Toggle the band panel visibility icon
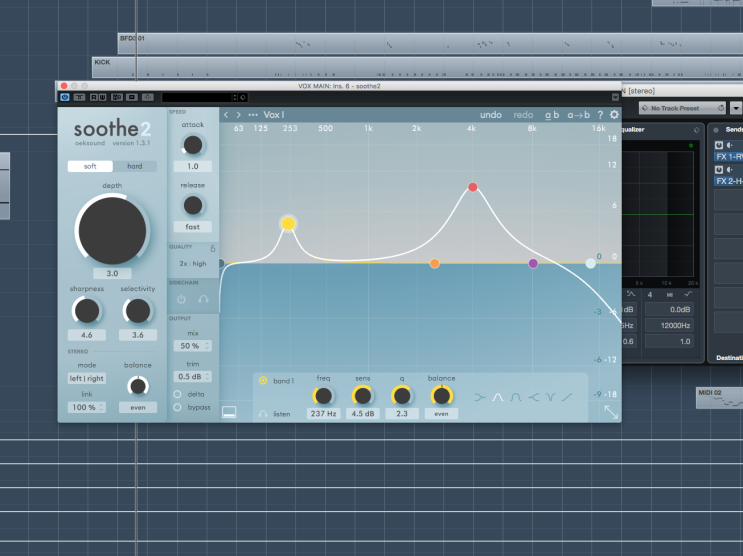Screen dimensions: 743x556 [x=229, y=412]
